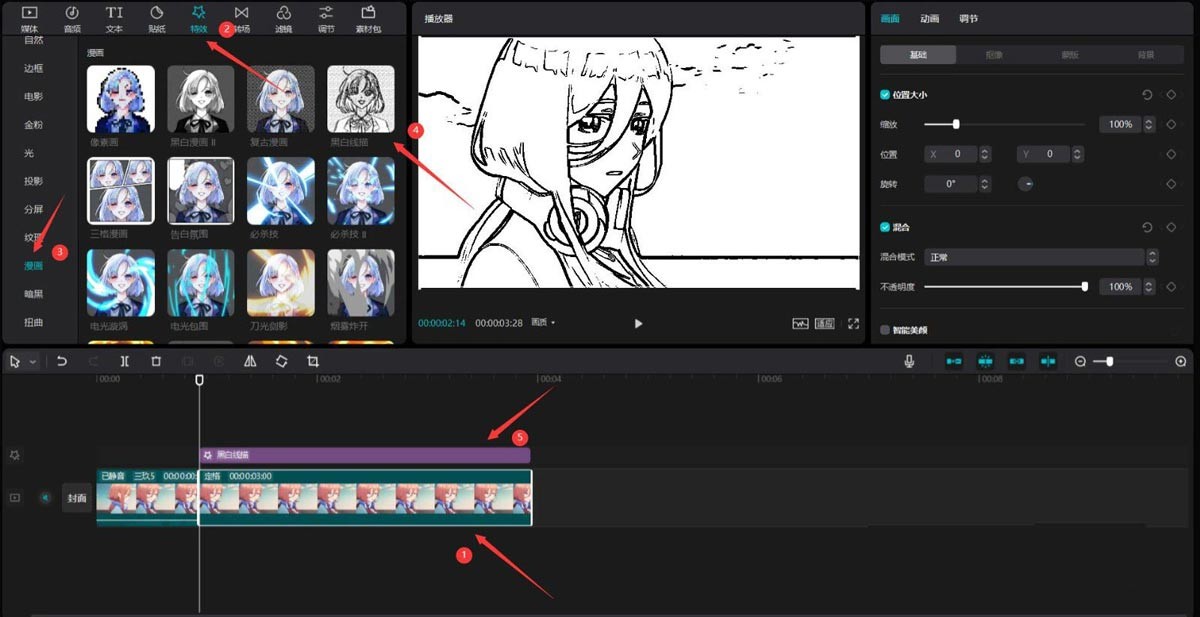This screenshot has width=1200, height=617.
Task: Click the timeline zoom slider handle
Action: [x=1109, y=361]
